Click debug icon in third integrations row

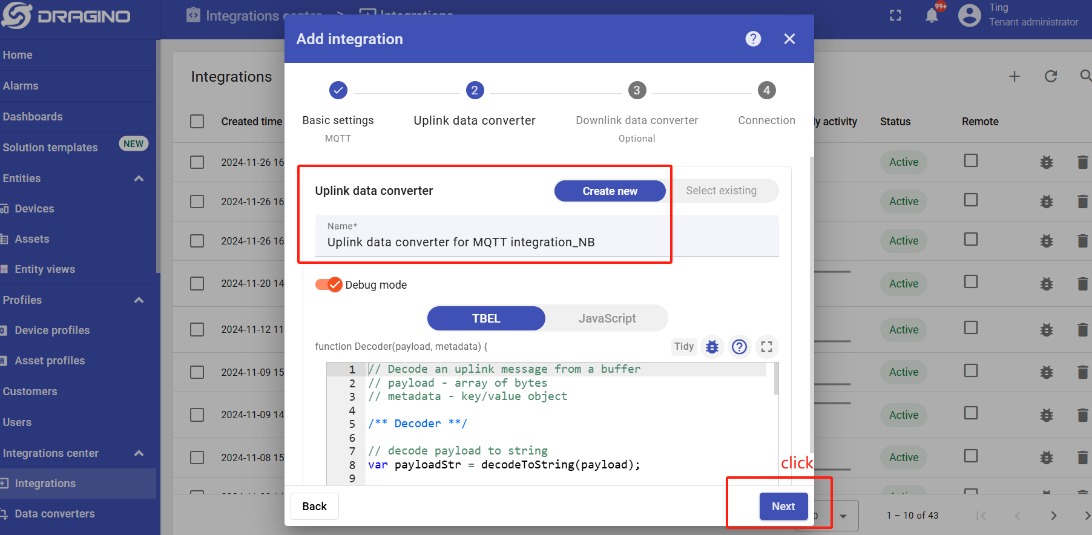tap(1046, 241)
